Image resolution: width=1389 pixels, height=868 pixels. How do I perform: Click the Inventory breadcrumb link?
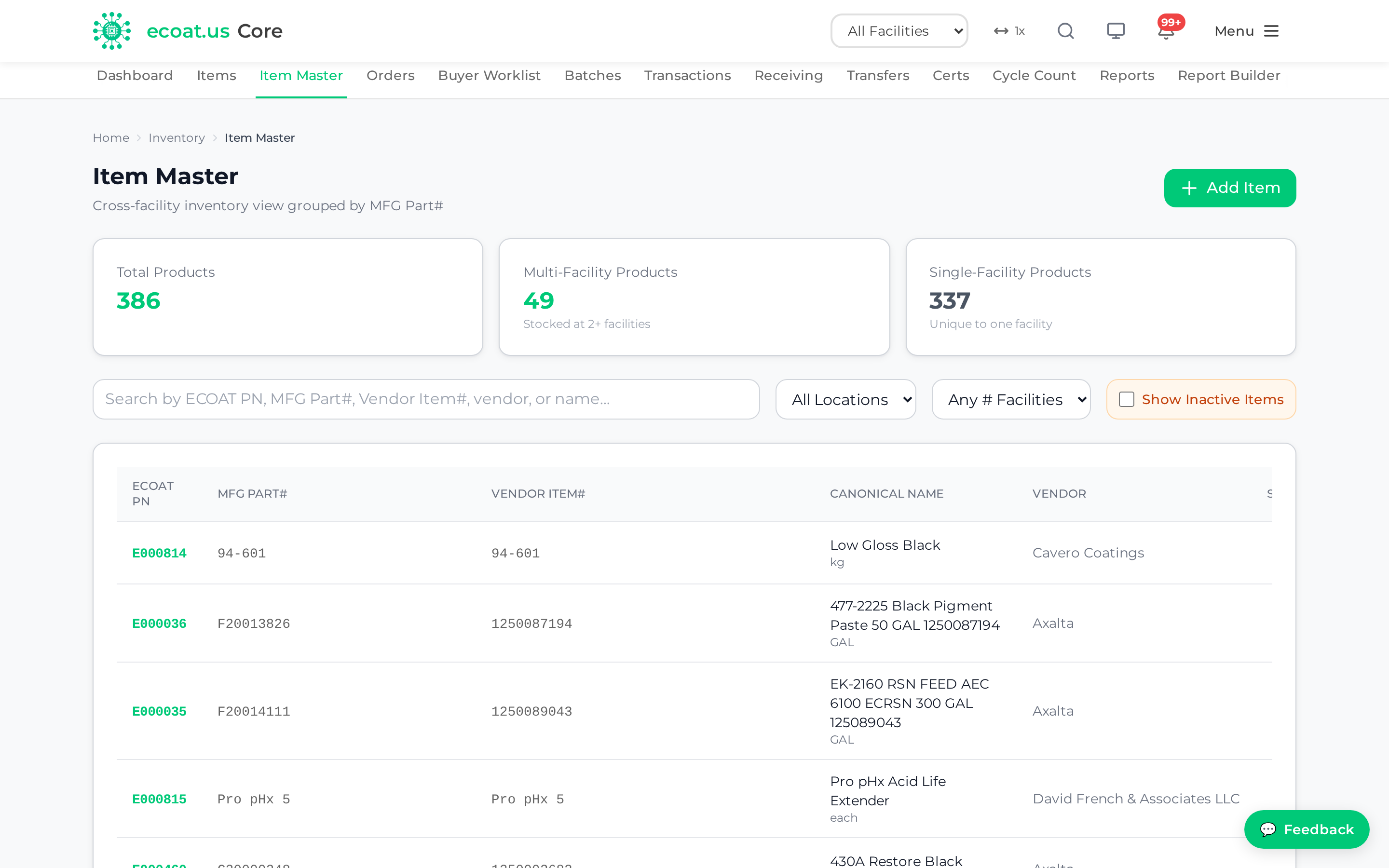pos(176,138)
